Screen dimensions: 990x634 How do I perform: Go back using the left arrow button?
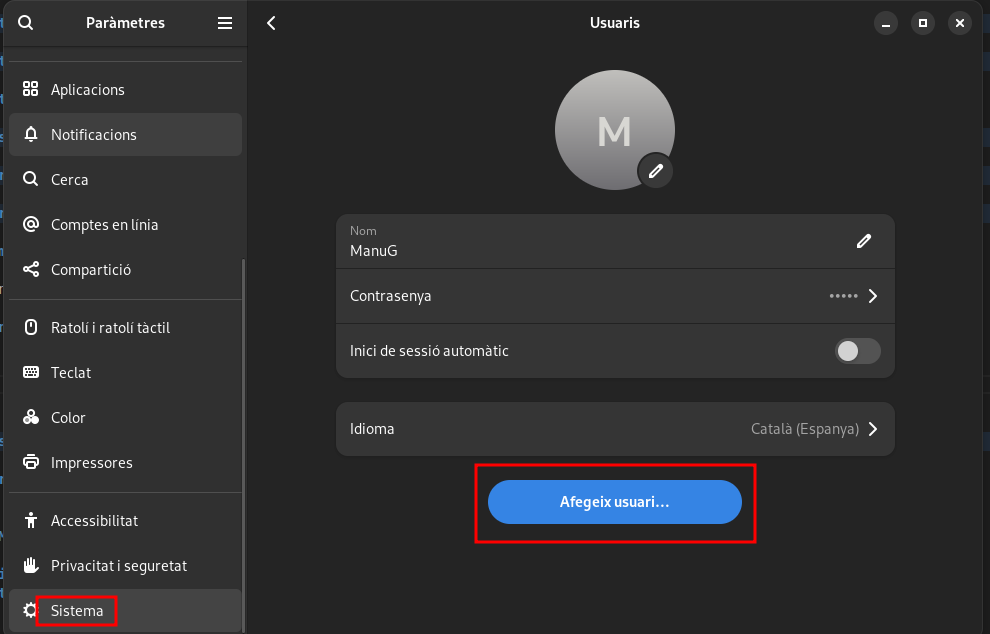click(271, 23)
